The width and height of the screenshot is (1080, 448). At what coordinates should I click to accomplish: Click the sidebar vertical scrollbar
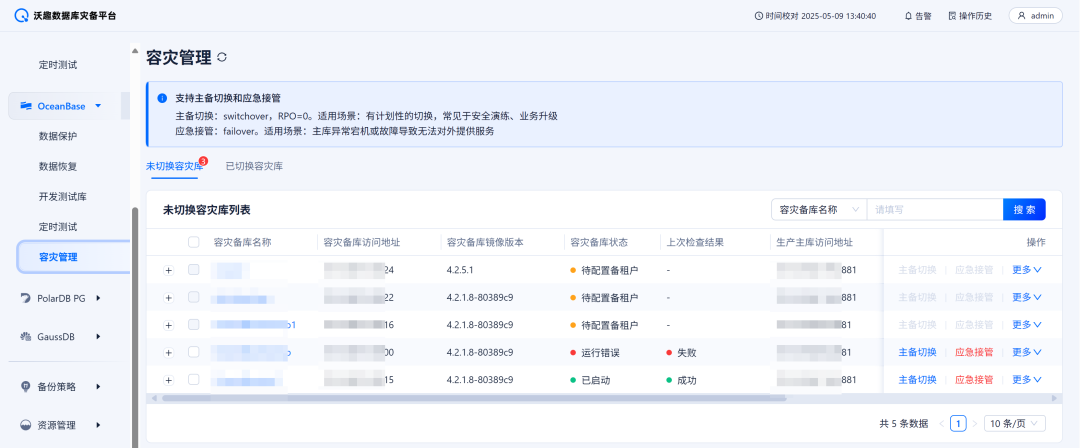tap(135, 327)
